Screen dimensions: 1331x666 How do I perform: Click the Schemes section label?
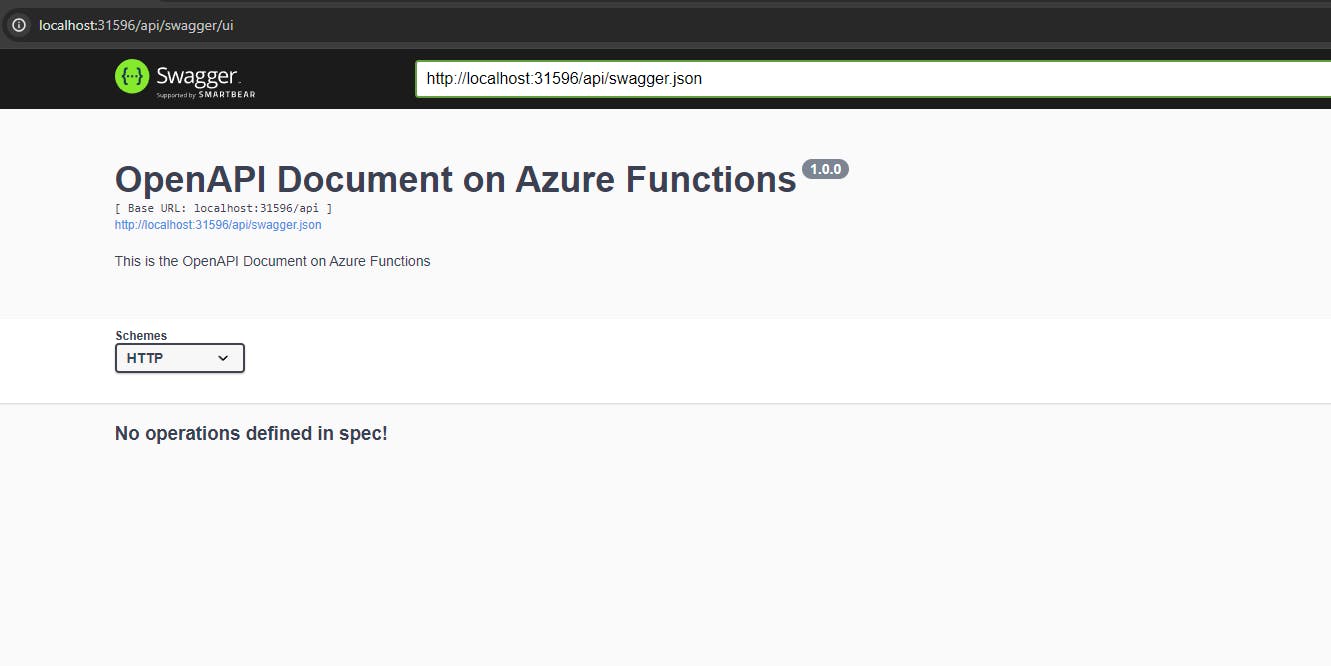141,335
